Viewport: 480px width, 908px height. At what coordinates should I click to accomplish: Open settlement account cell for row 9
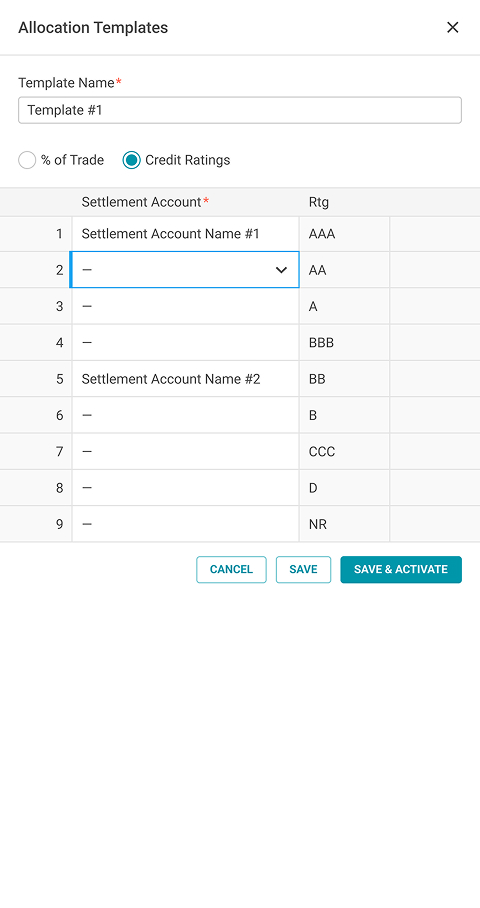click(x=185, y=524)
